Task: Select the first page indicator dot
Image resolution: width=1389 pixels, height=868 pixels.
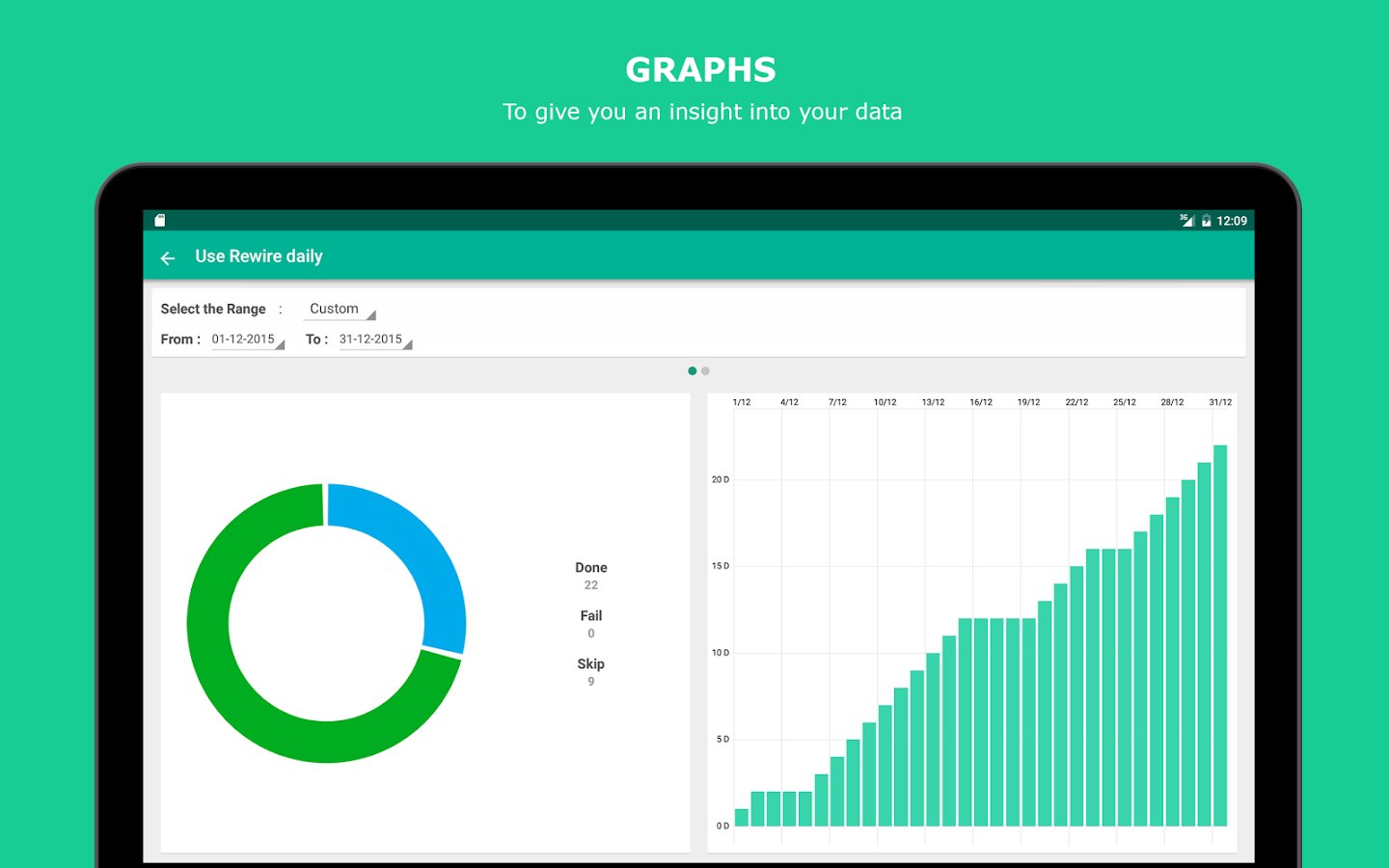Action: (692, 371)
